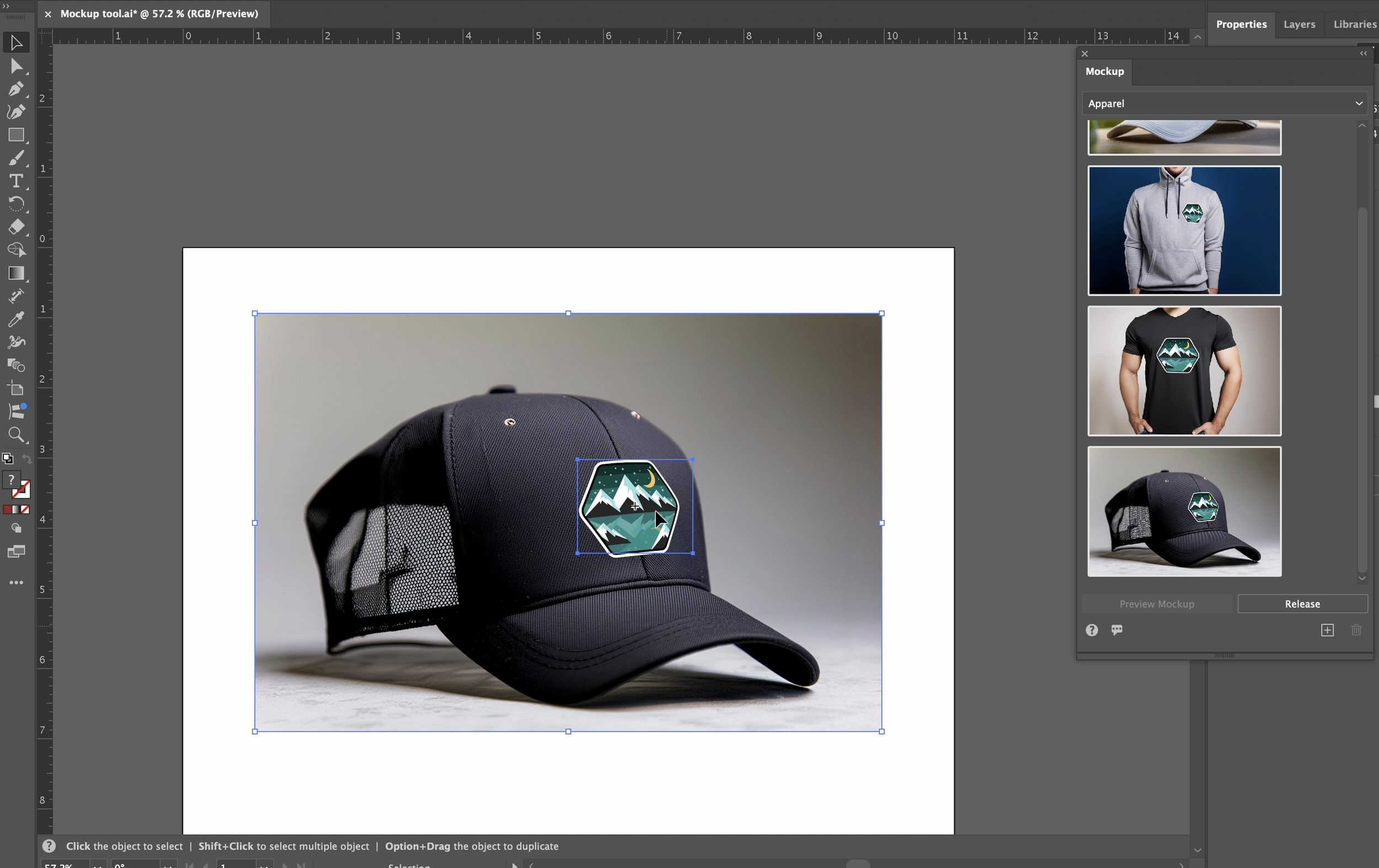The height and width of the screenshot is (868, 1379).
Task: Select the Mockup panel tab
Action: (x=1104, y=72)
